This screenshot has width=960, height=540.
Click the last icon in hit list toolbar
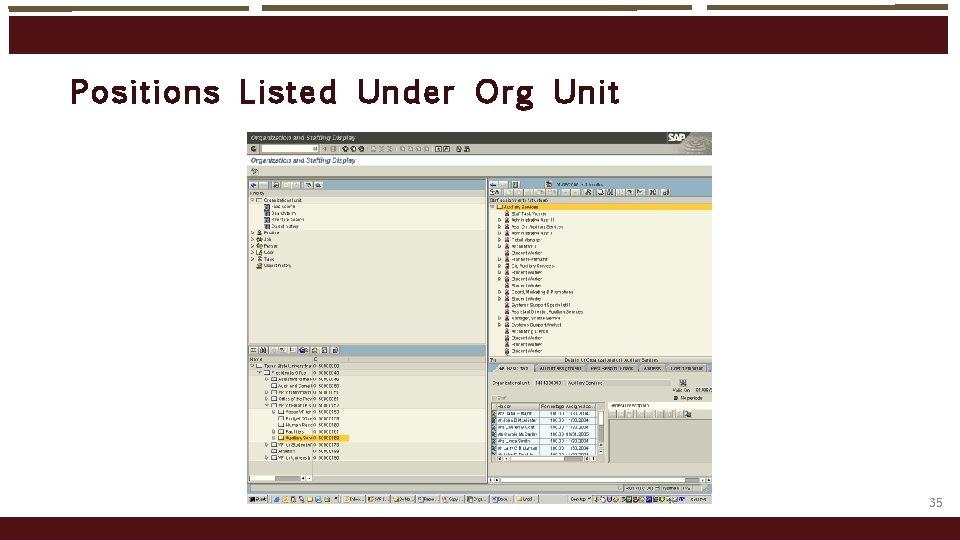(335, 350)
